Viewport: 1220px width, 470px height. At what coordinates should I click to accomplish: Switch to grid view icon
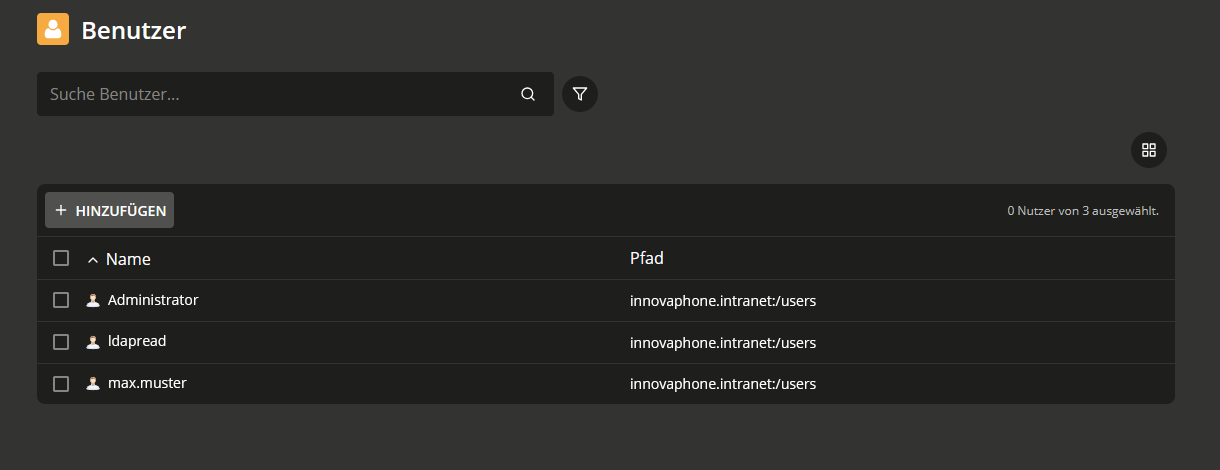[x=1148, y=150]
